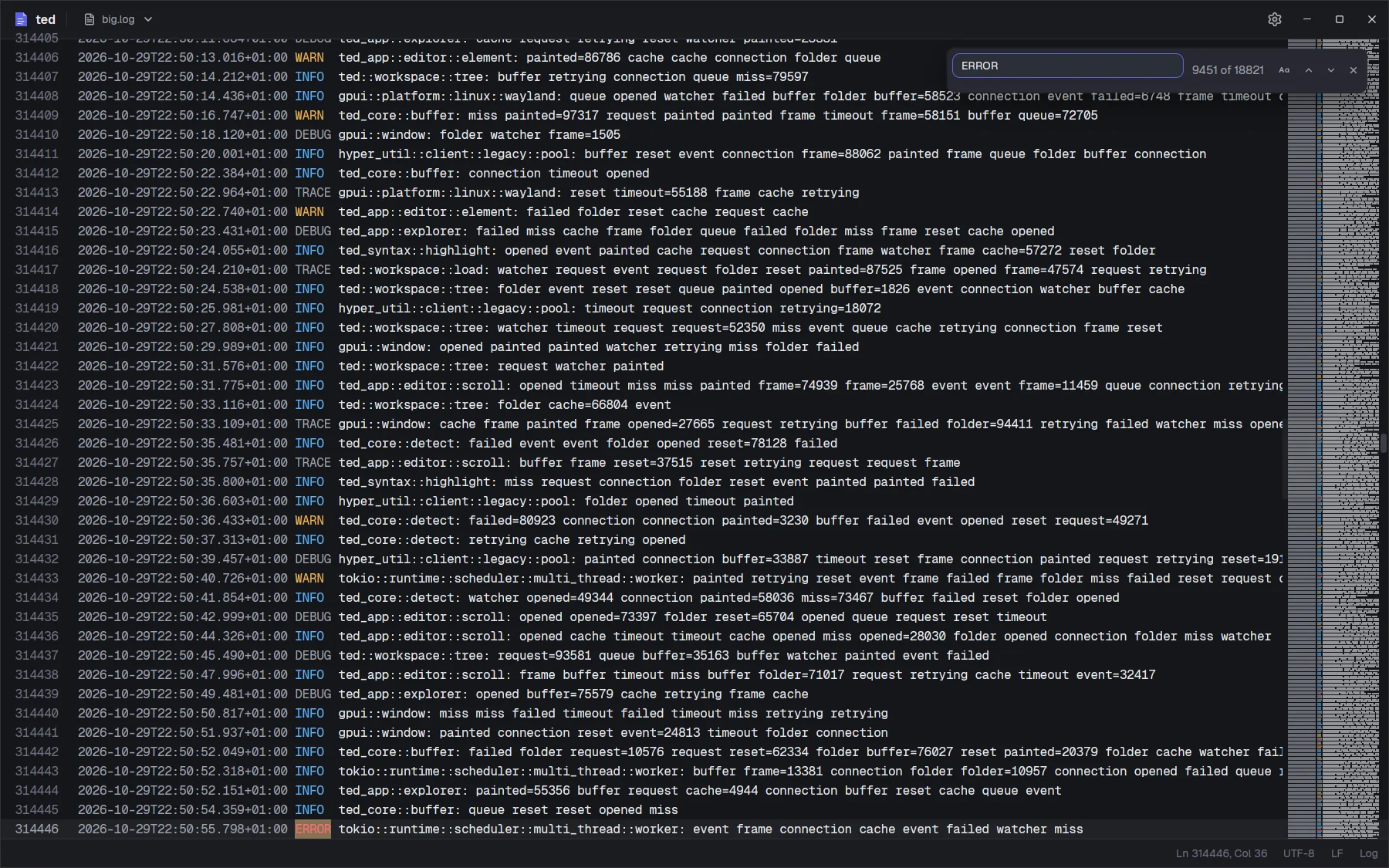The width and height of the screenshot is (1389, 868).
Task: Click 'miss=79597' on line 314407
Action: pyautogui.click(x=772, y=77)
